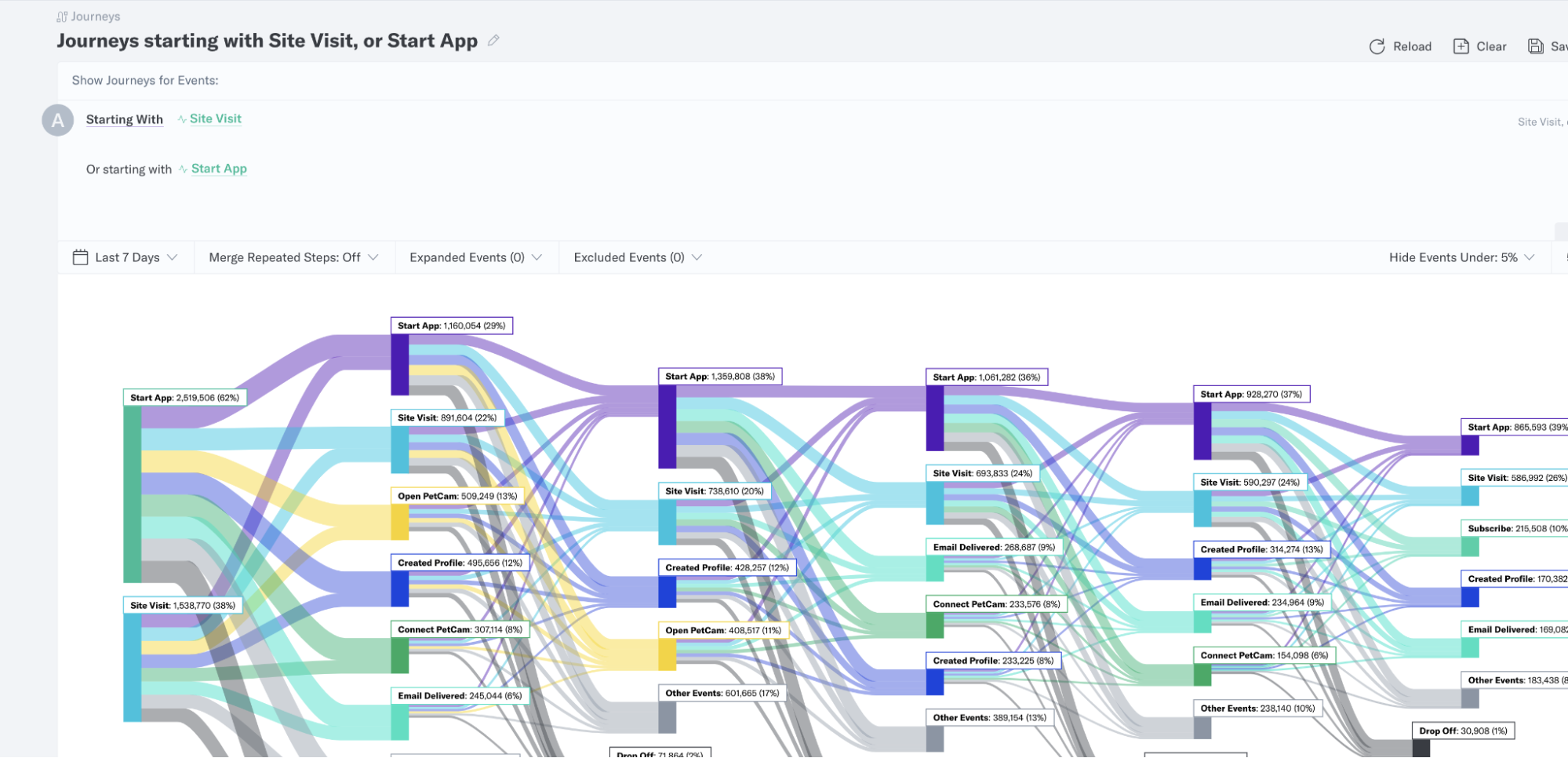Viewport: 1568px width, 758px height.
Task: Open the Excluded Events (0) dropdown
Action: point(638,257)
